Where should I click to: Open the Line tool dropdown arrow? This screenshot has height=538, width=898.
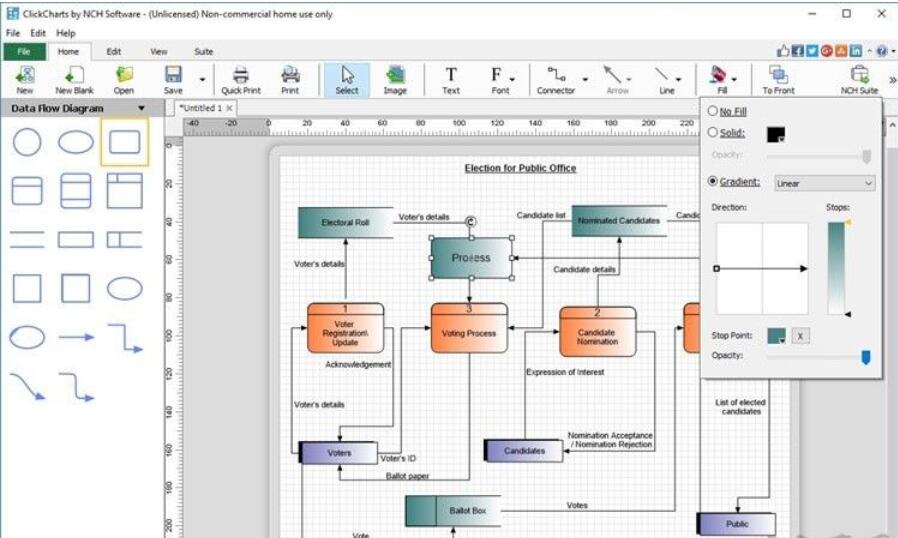[x=678, y=79]
